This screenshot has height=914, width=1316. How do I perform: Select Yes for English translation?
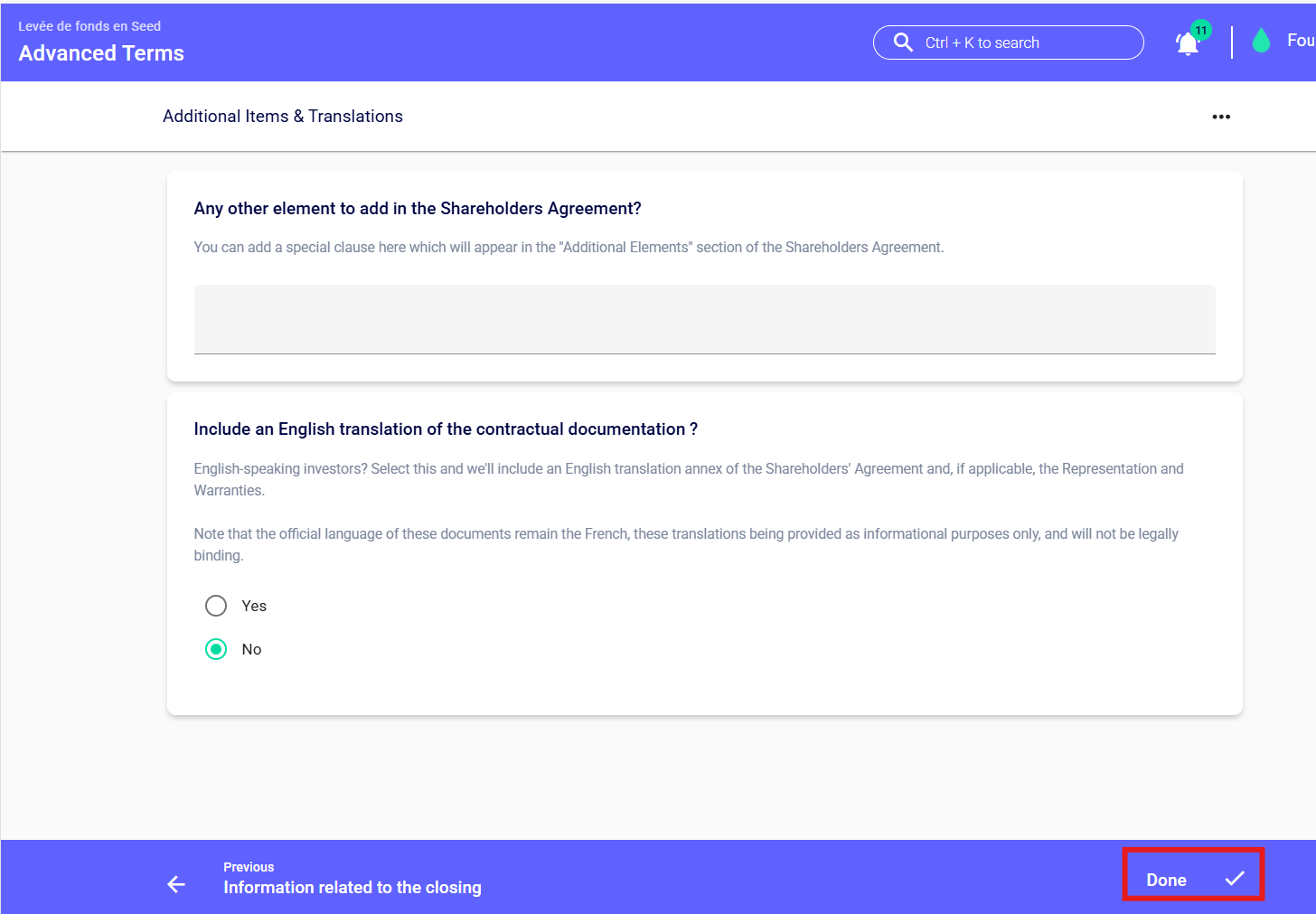coord(216,606)
